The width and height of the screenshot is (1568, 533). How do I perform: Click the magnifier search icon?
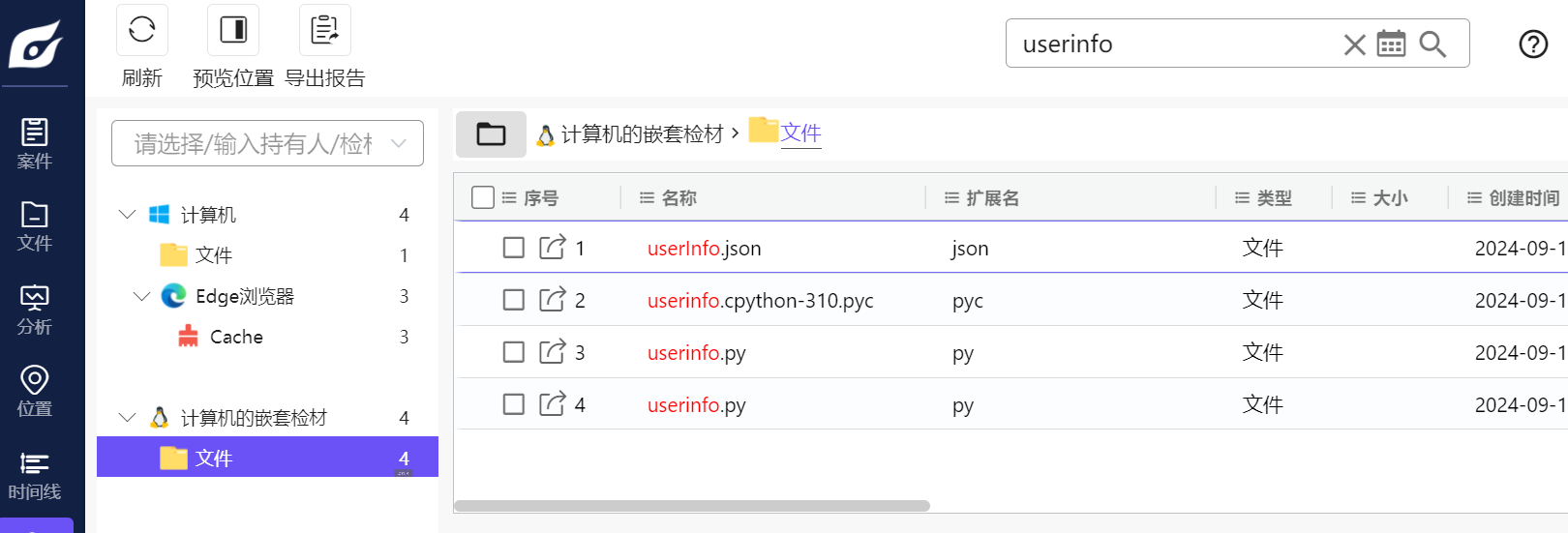tap(1432, 44)
